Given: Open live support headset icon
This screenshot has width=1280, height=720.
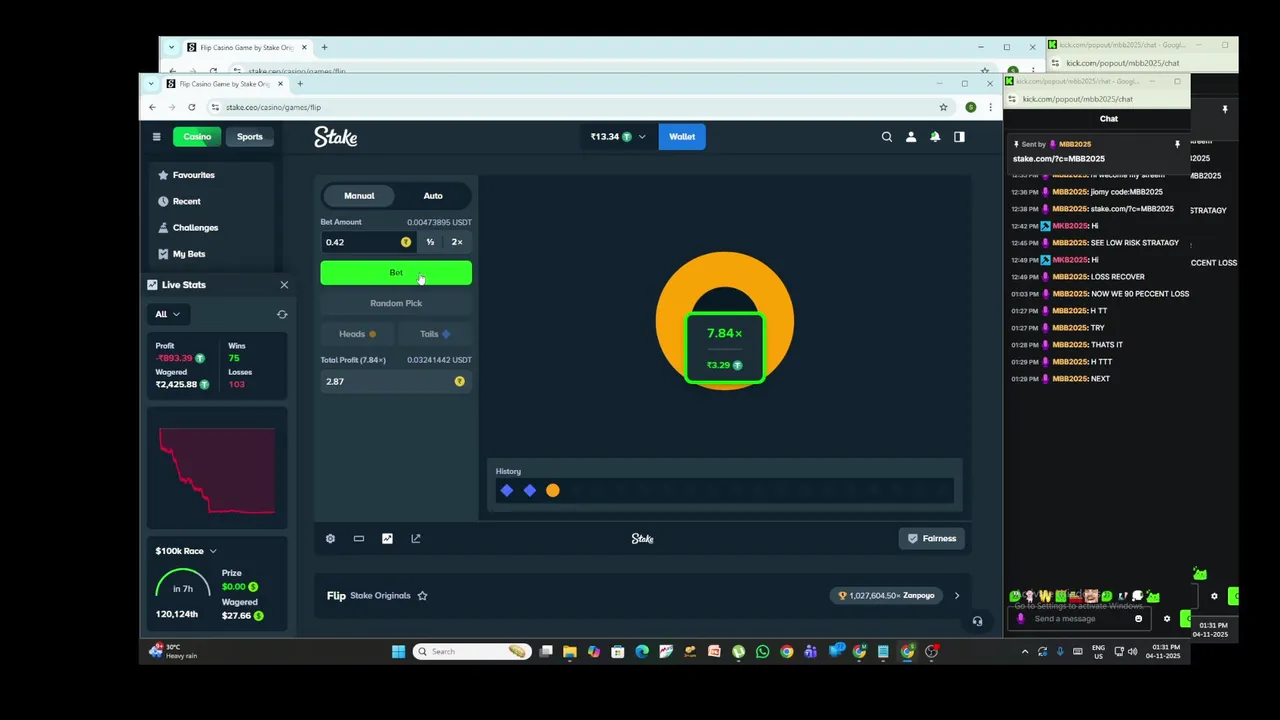Looking at the screenshot, I should click(977, 621).
